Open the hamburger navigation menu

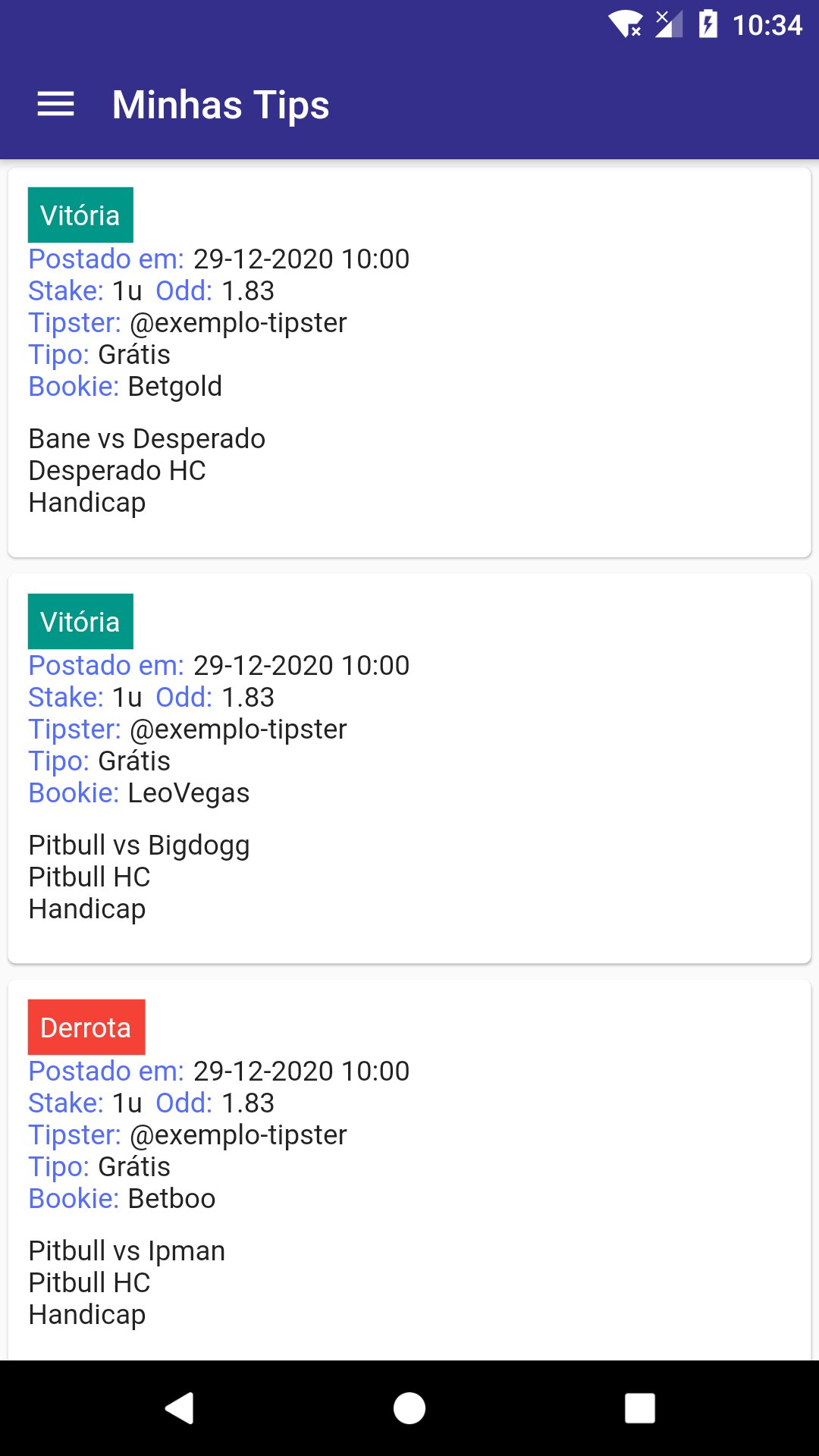point(55,104)
